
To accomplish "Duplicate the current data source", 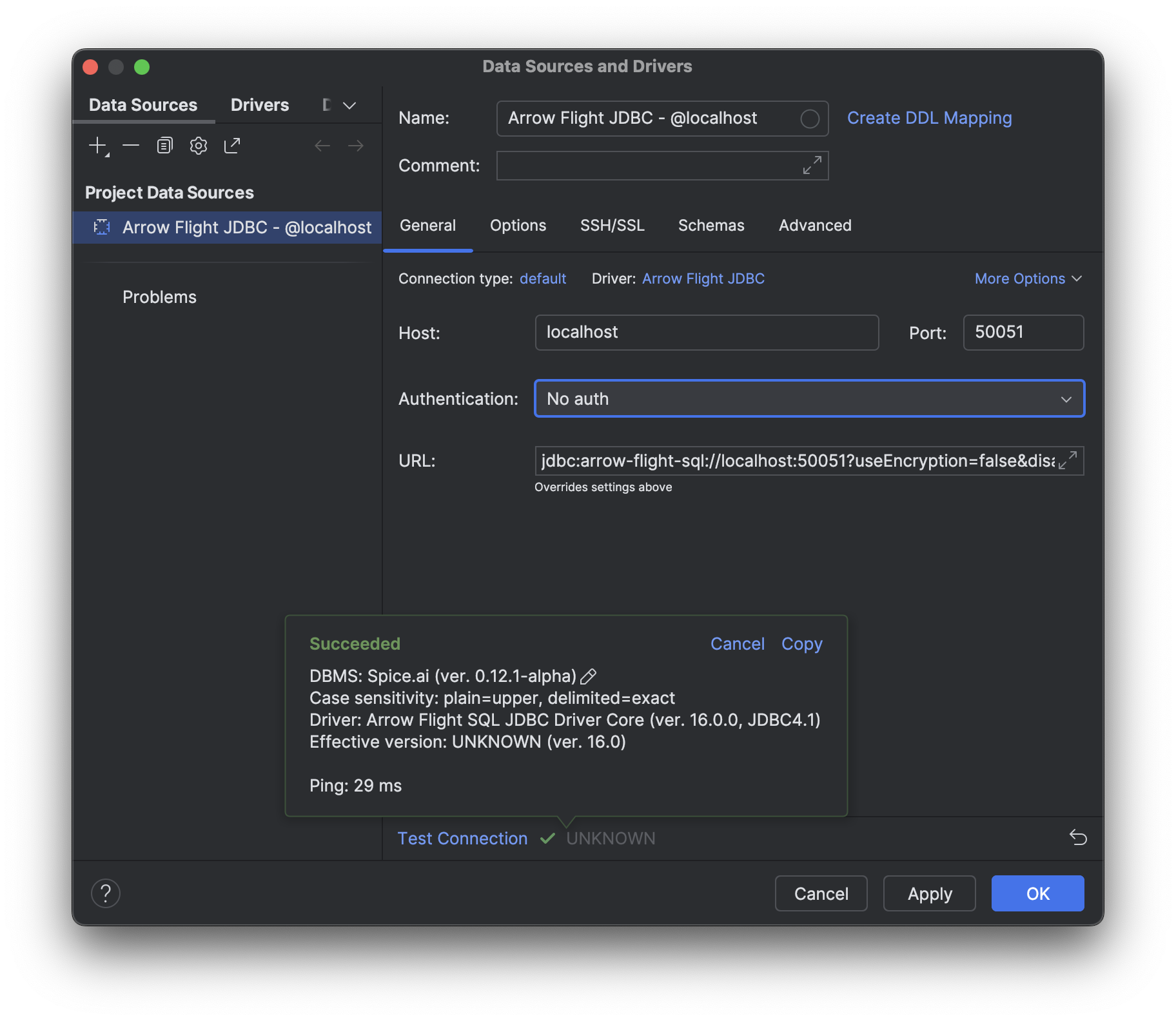I will 164,145.
